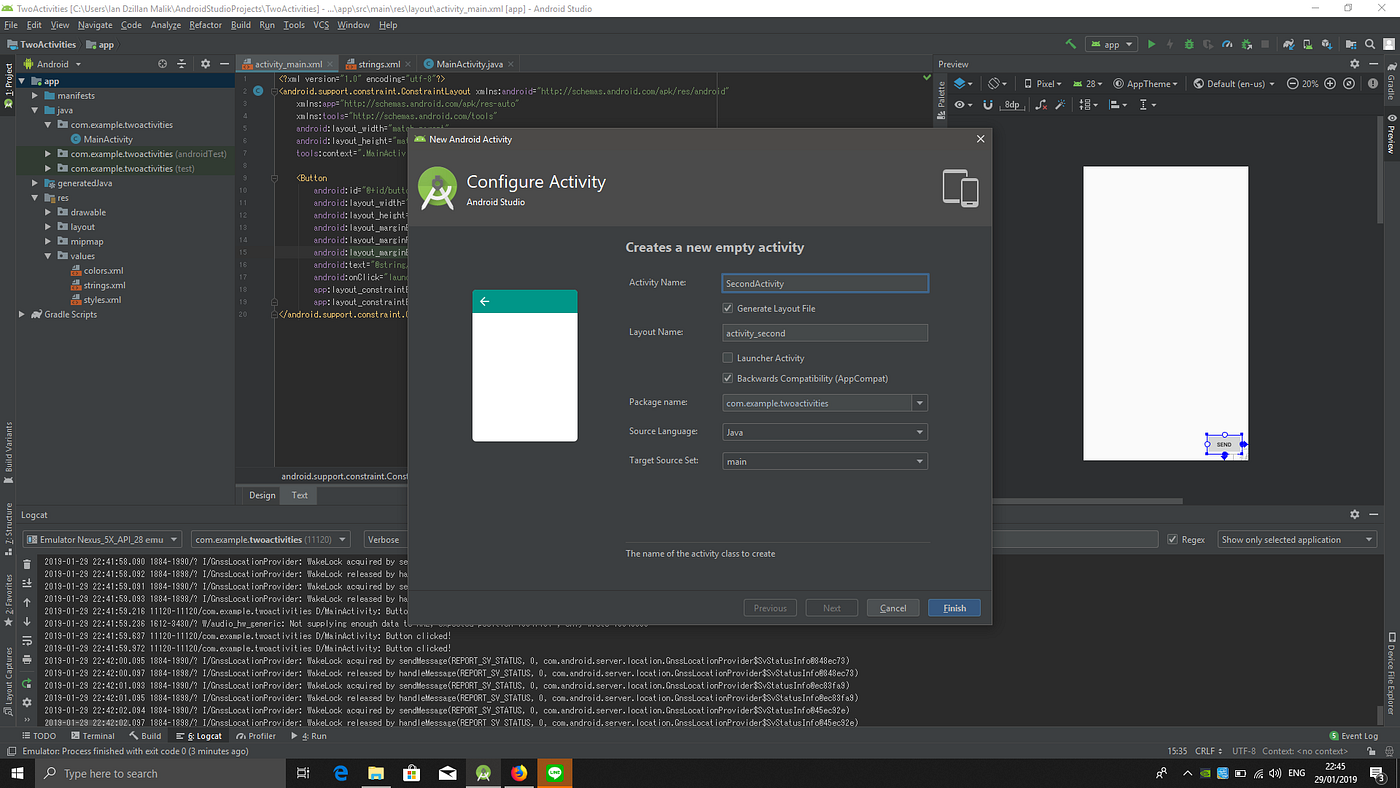Sync project with Gradle files icon
The width and height of the screenshot is (1400, 788).
click(x=1287, y=43)
